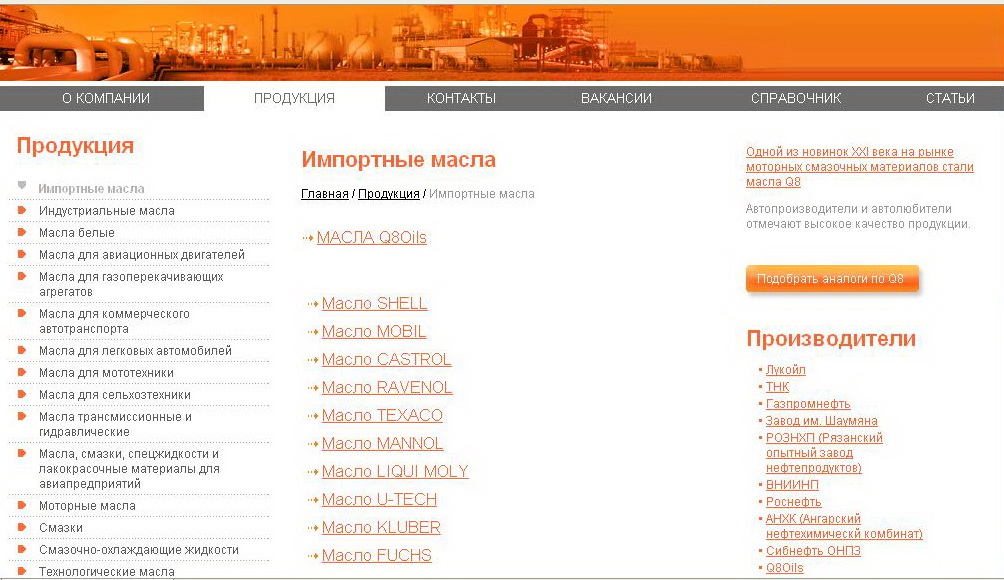Click the arrow bullet beside Моторные масла
This screenshot has width=1004, height=580.
coord(22,505)
